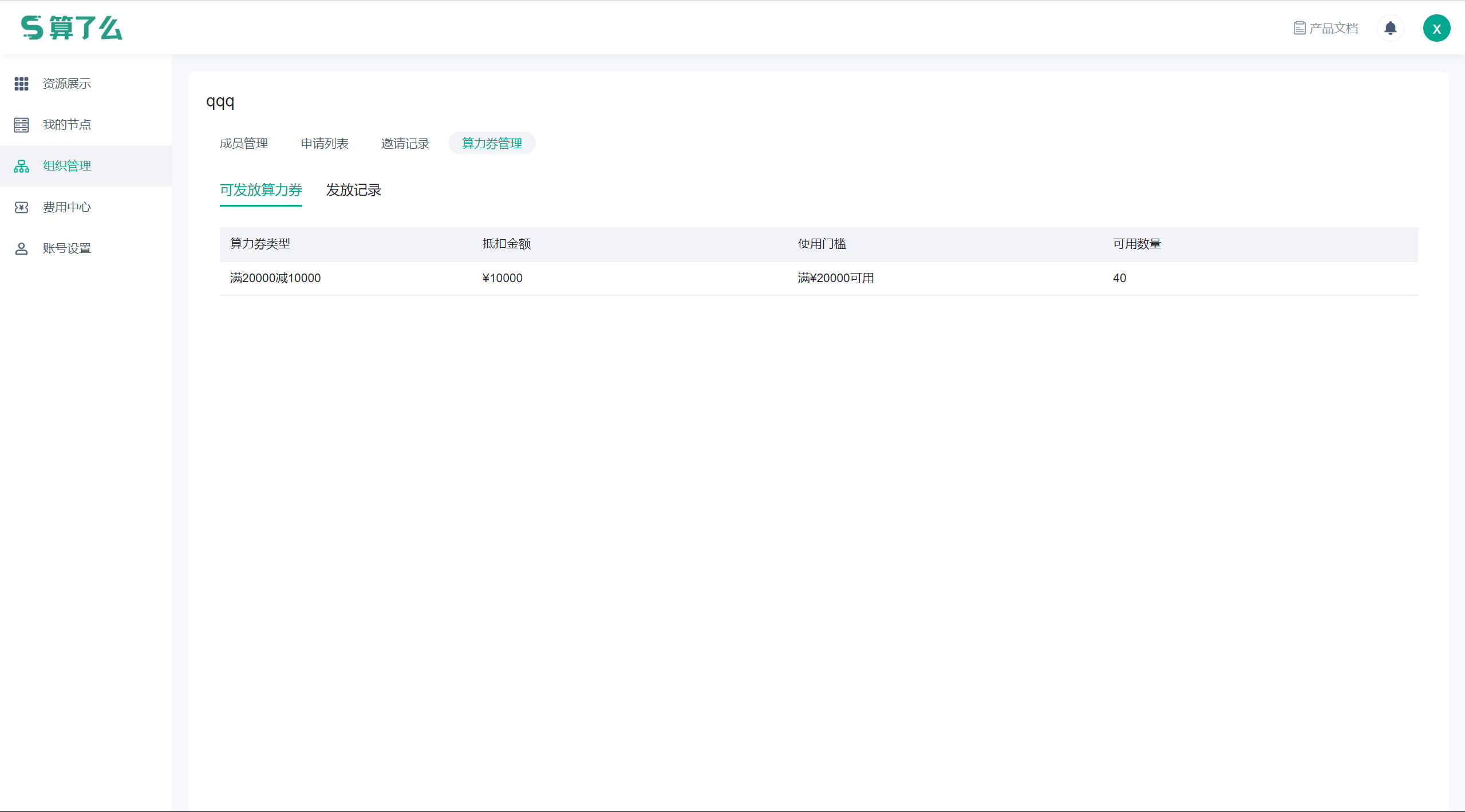Open the 费用中心 menu item

(67, 207)
